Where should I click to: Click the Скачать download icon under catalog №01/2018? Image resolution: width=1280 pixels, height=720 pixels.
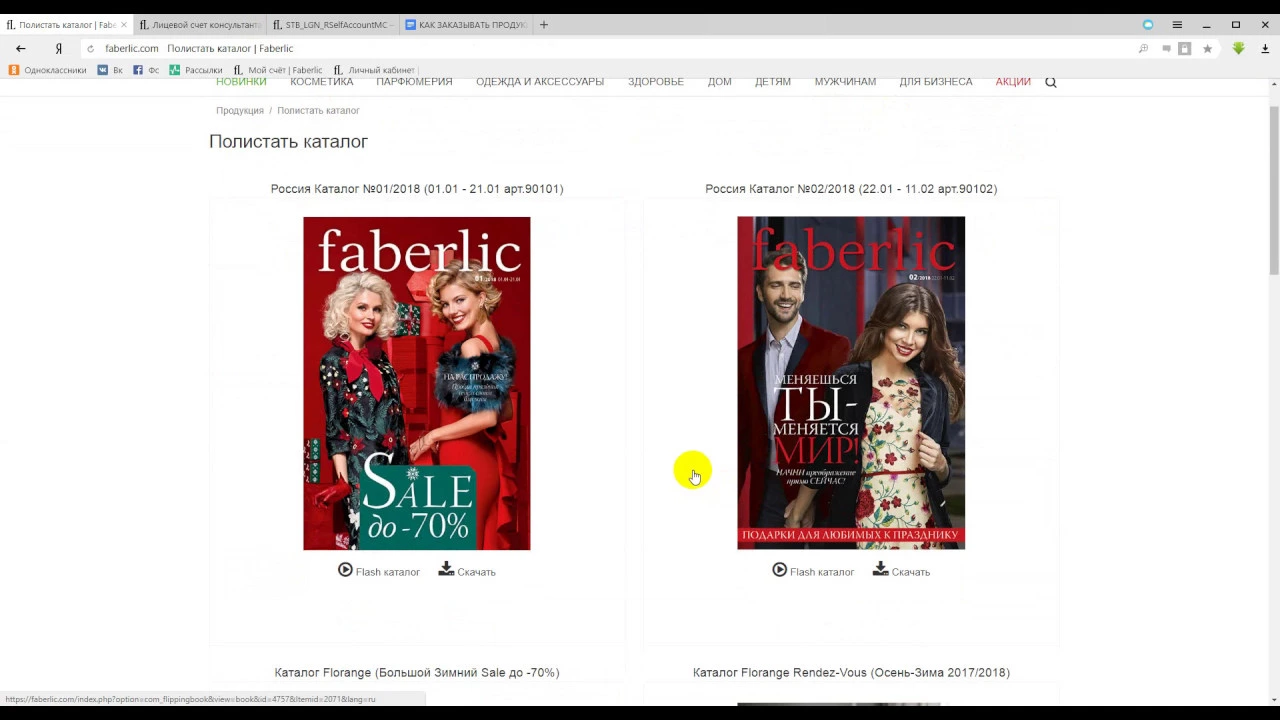446,569
